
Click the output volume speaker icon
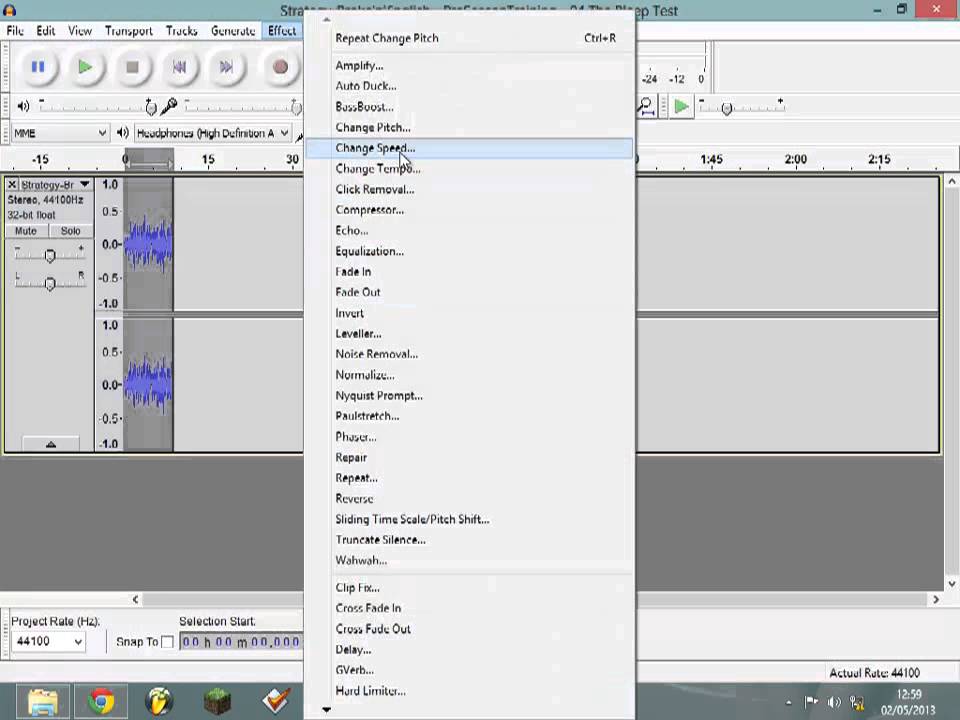click(23, 107)
